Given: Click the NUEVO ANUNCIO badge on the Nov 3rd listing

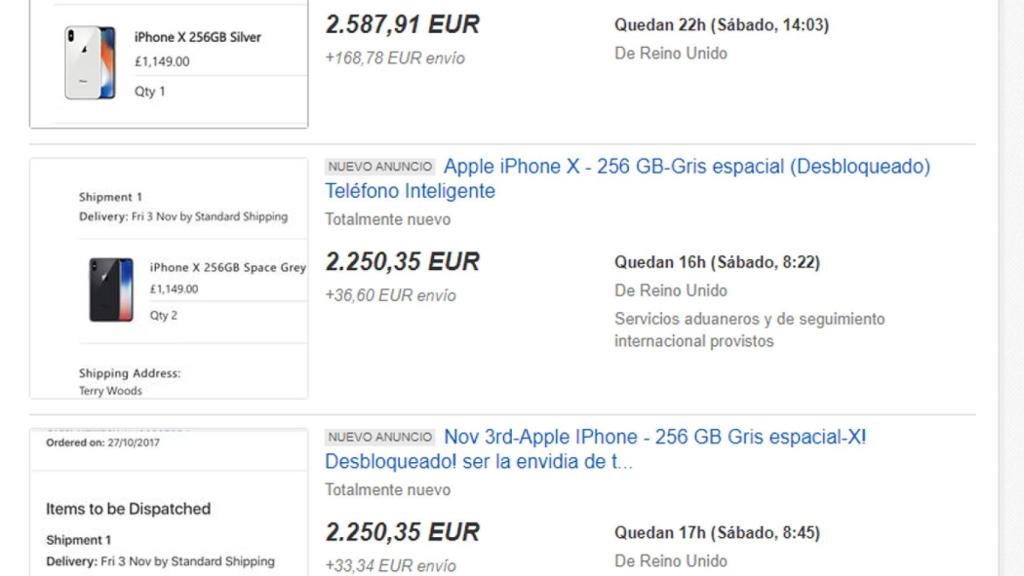Looking at the screenshot, I should [x=378, y=437].
